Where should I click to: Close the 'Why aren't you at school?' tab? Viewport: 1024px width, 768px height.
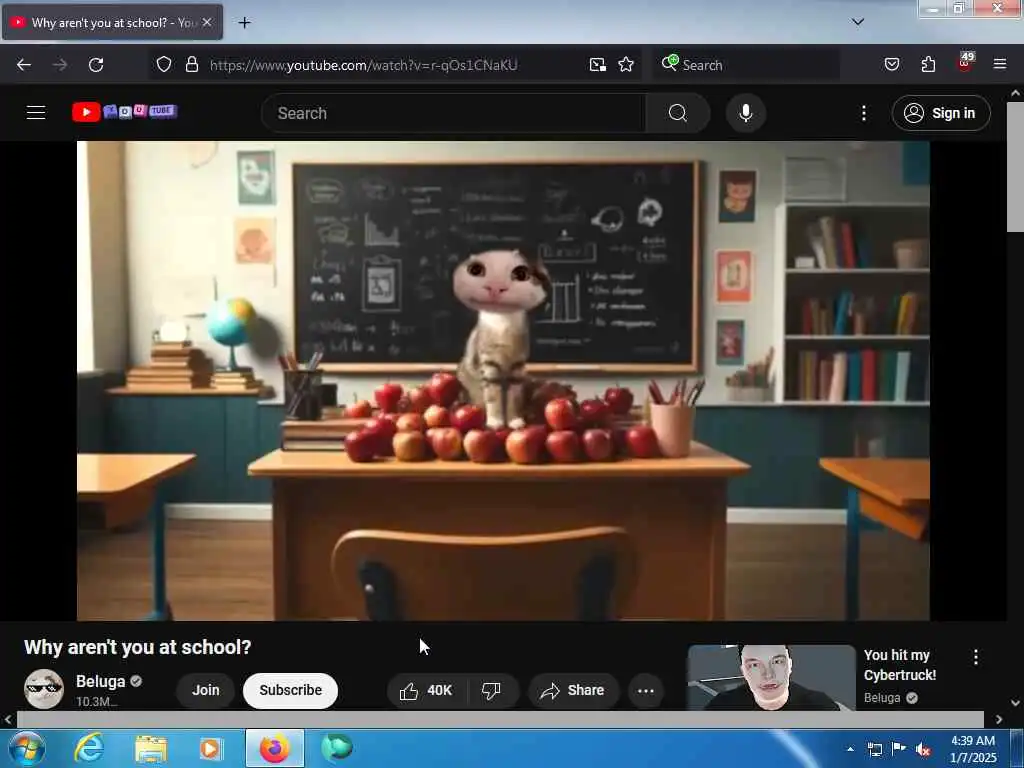[x=207, y=22]
